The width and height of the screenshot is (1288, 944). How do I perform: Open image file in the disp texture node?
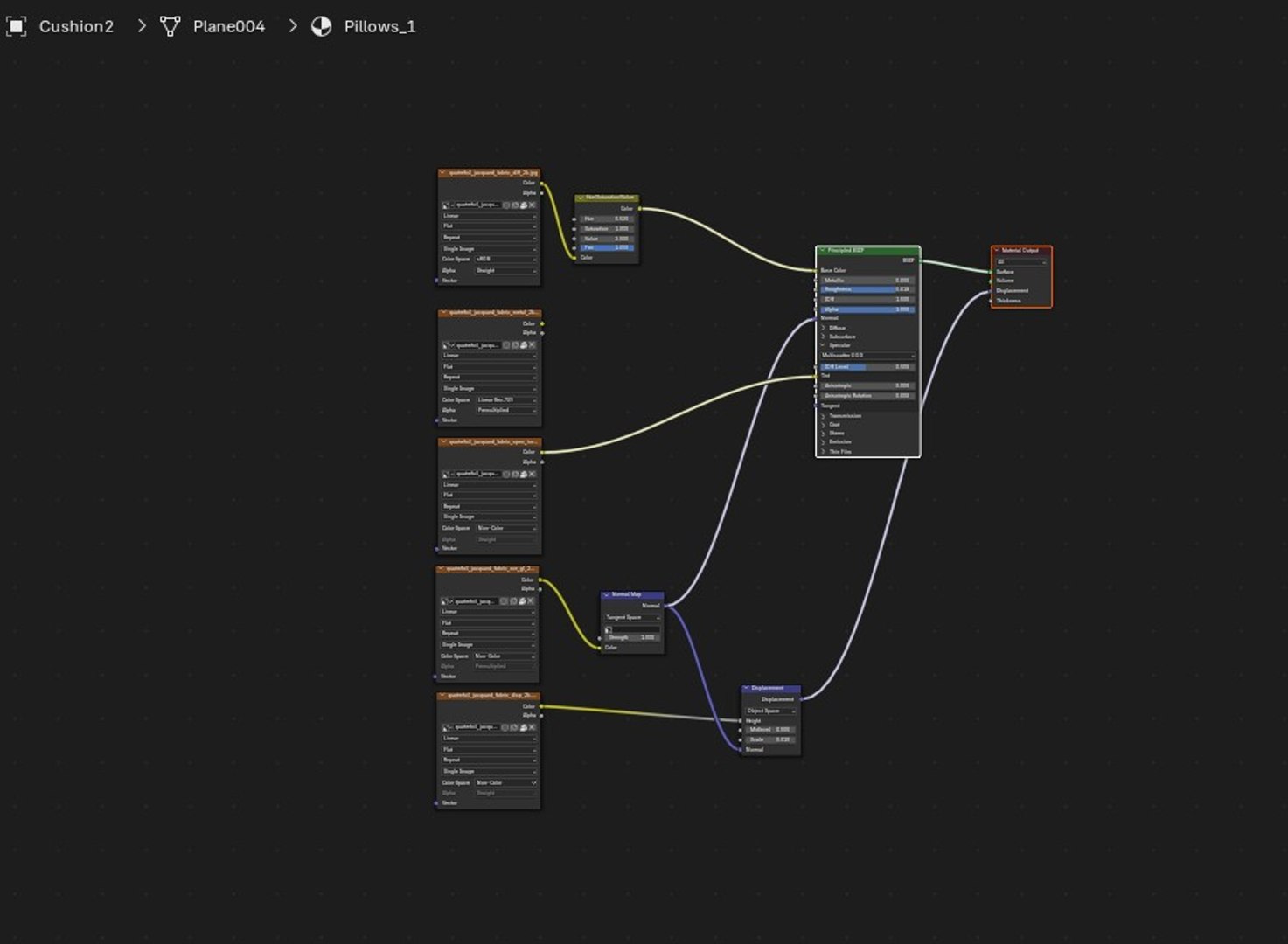click(x=522, y=727)
